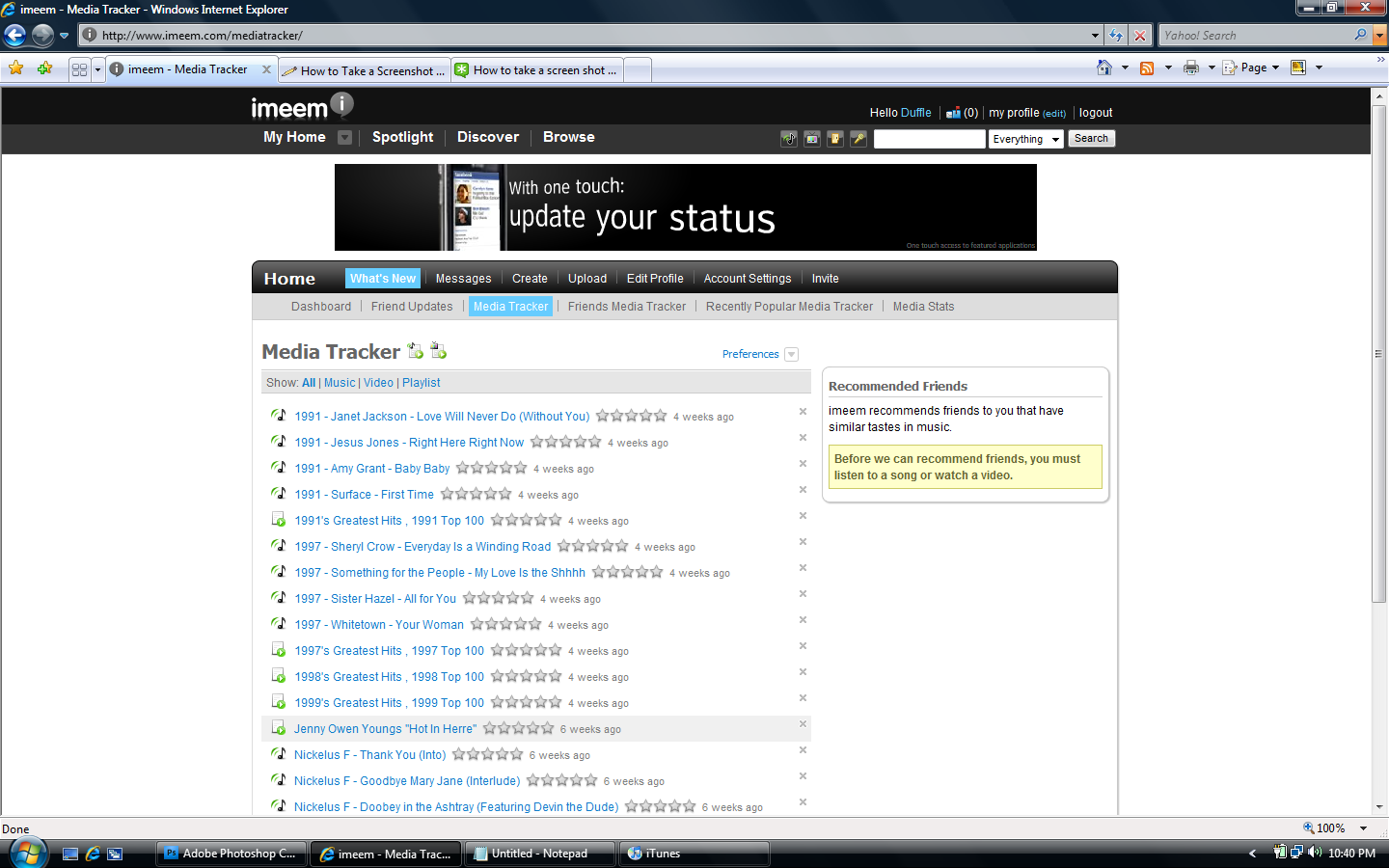
Task: Click the logout link
Action: pyautogui.click(x=1096, y=113)
